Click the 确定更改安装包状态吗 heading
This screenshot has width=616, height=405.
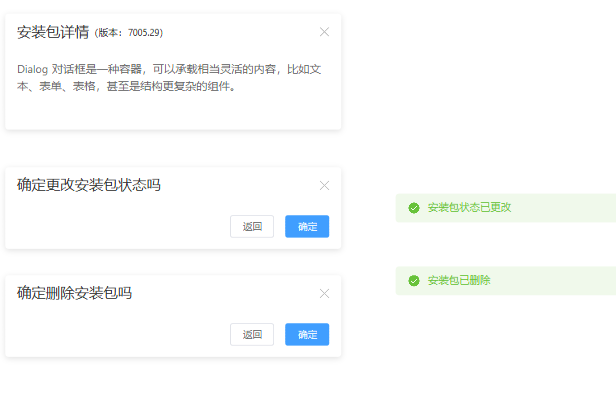88,185
